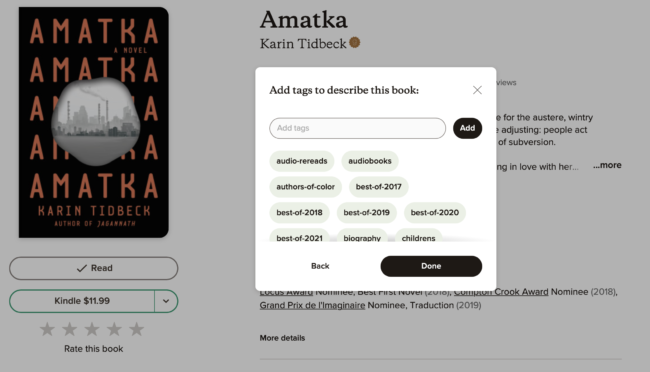
Task: Select the audio-rereads tag
Action: [x=302, y=161]
